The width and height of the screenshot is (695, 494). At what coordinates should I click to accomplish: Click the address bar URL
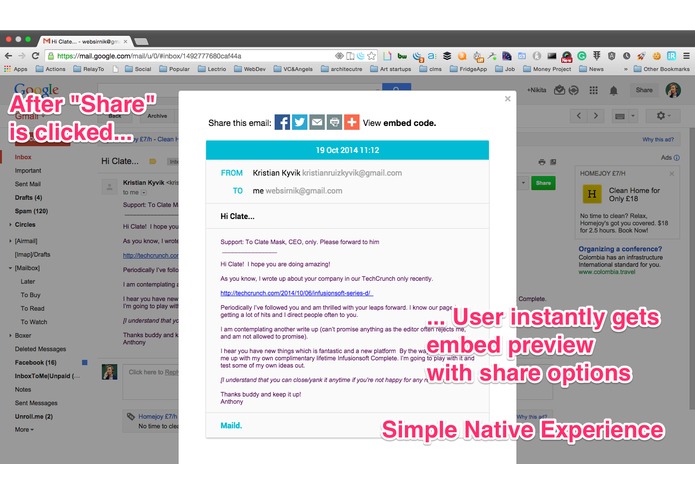click(x=149, y=56)
